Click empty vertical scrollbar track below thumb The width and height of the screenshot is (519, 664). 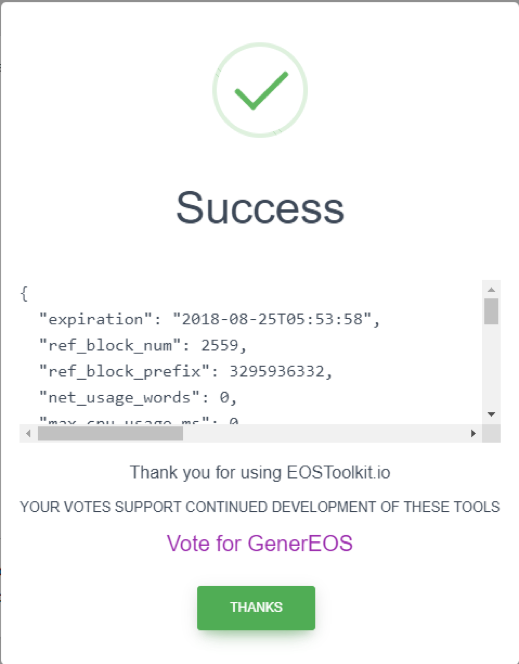click(x=491, y=365)
